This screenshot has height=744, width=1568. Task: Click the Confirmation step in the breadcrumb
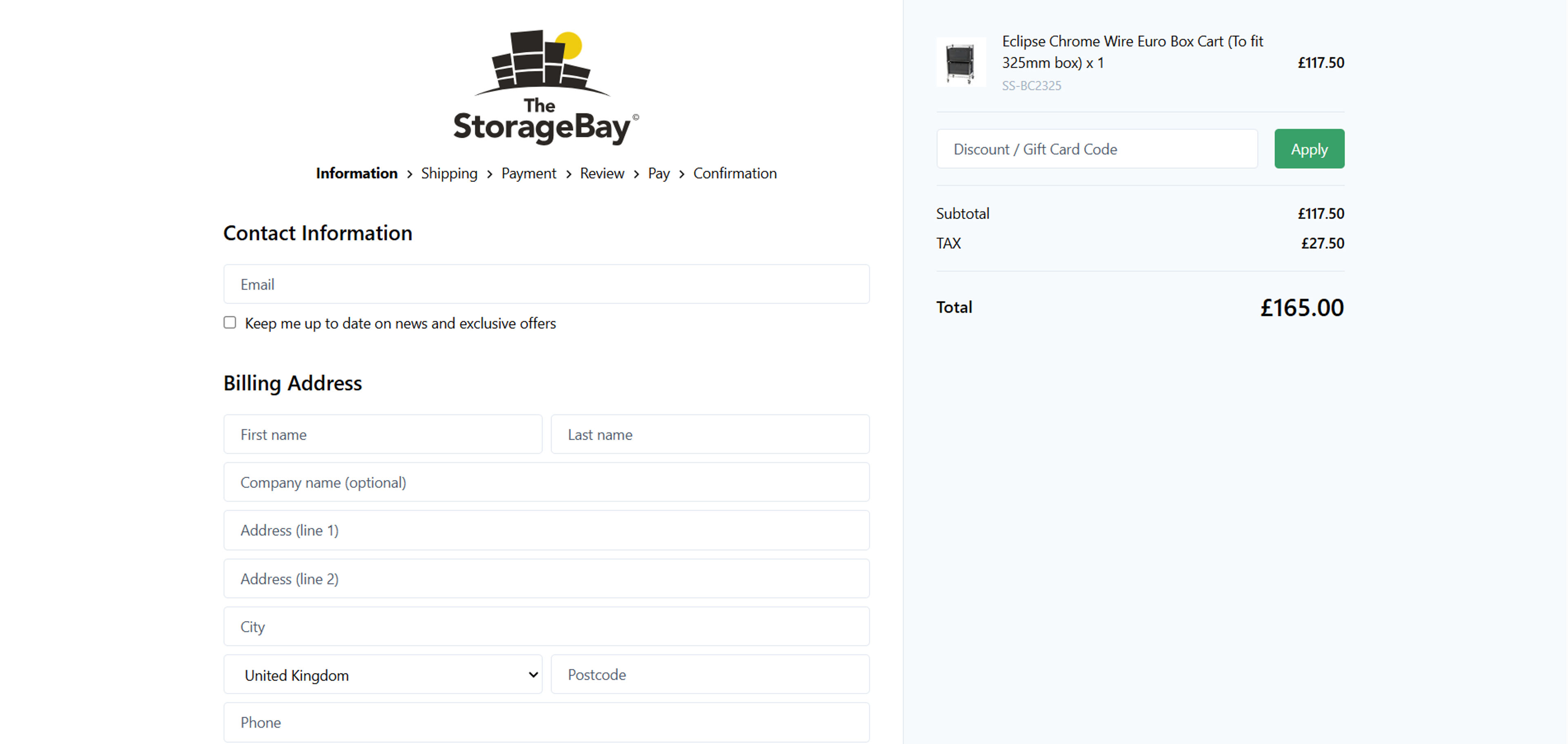pos(735,174)
